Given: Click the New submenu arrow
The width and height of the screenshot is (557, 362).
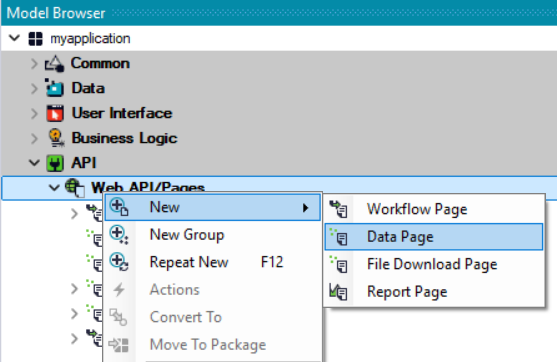Looking at the screenshot, I should coord(305,207).
